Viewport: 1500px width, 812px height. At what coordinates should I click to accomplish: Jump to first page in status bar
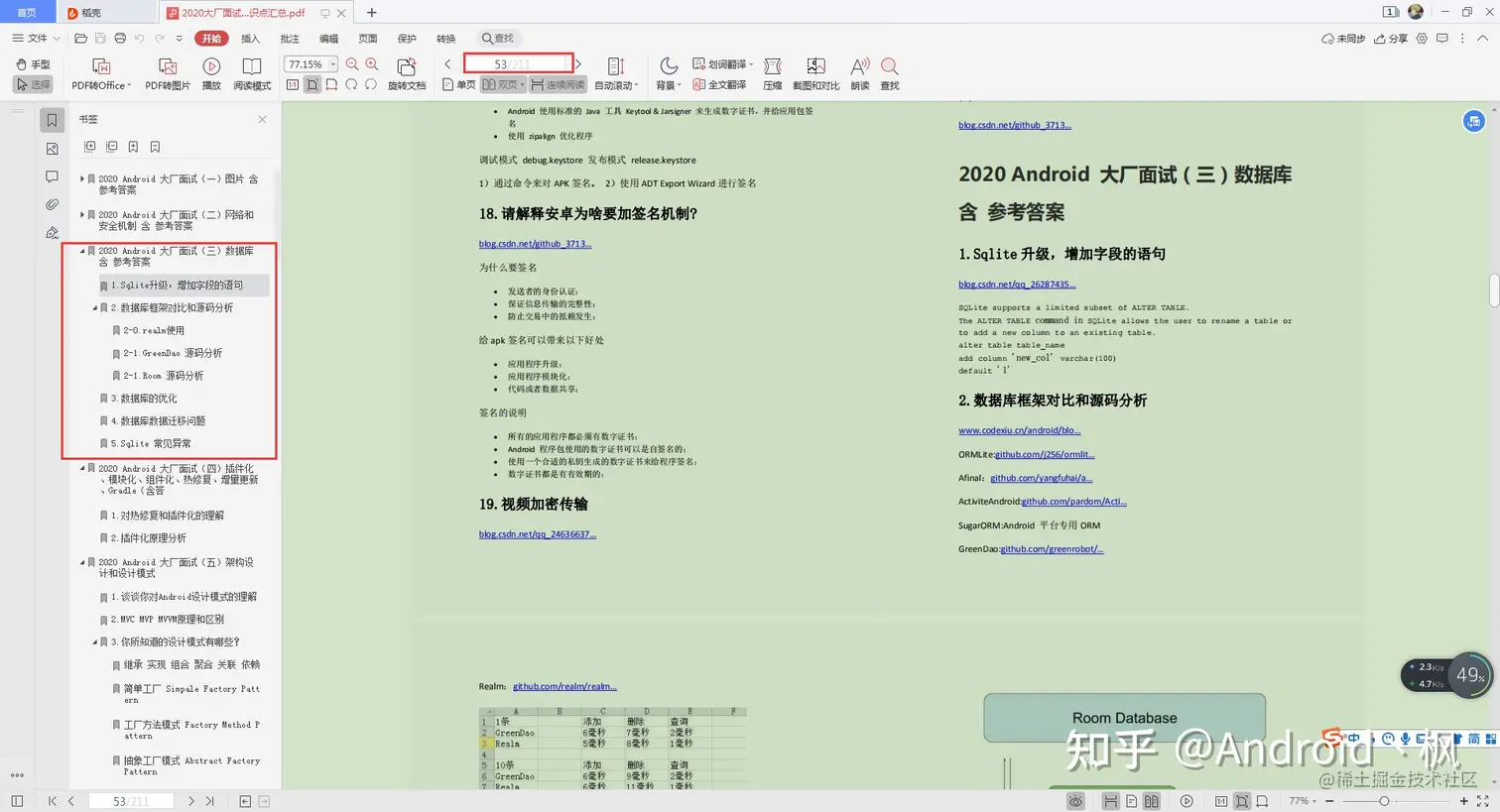[x=53, y=801]
